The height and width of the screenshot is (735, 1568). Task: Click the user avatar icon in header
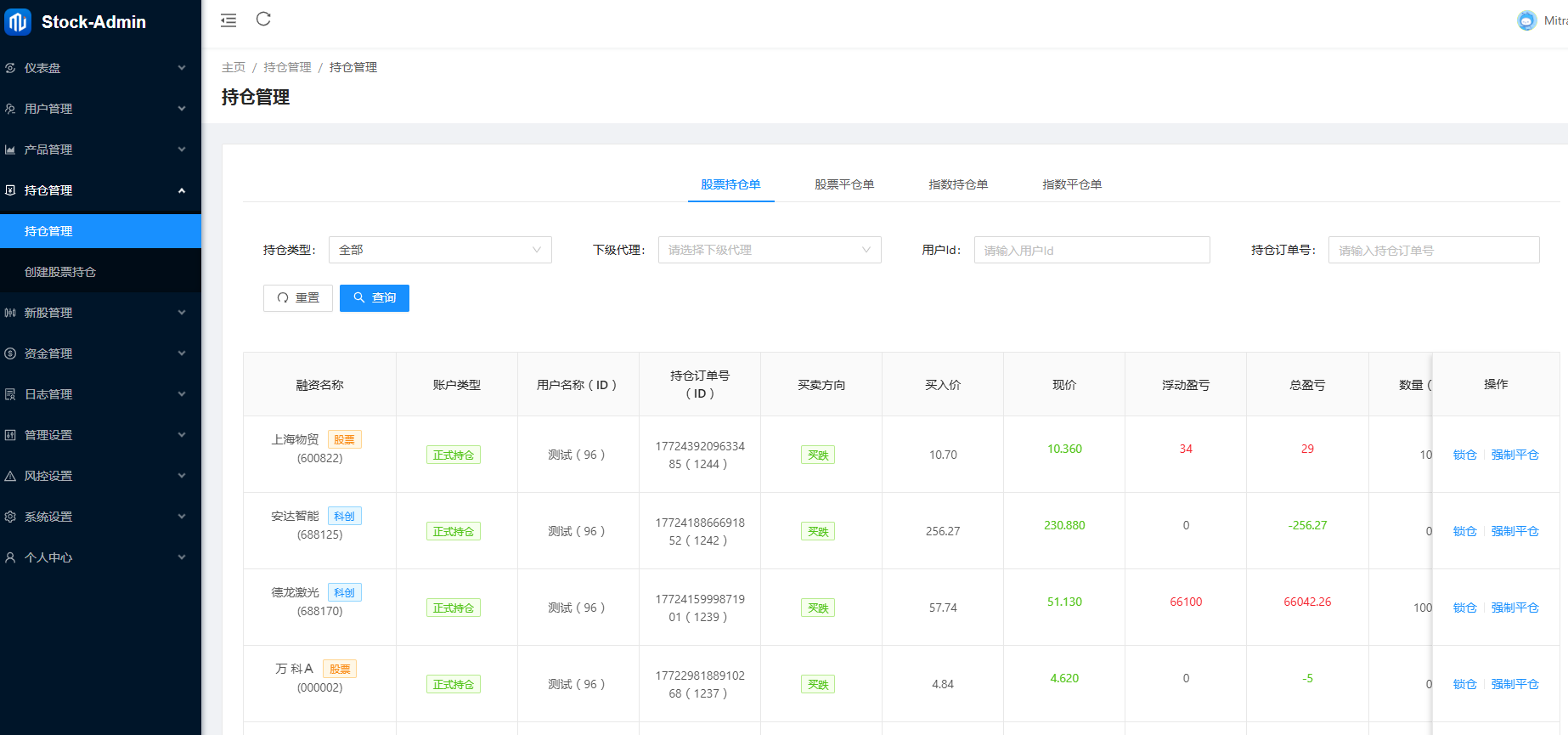(x=1526, y=20)
